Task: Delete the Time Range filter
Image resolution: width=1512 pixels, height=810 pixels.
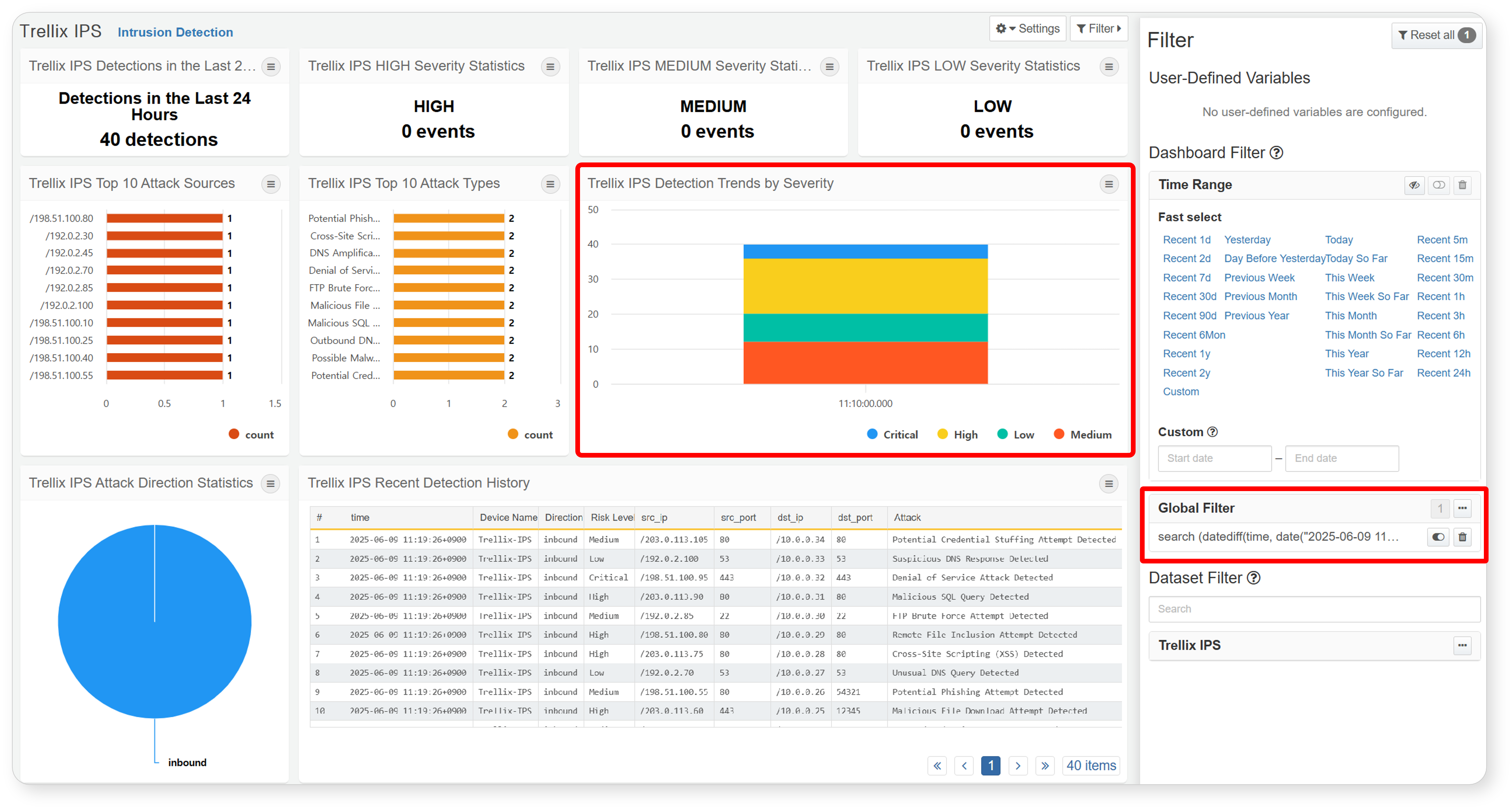Action: coord(1463,186)
